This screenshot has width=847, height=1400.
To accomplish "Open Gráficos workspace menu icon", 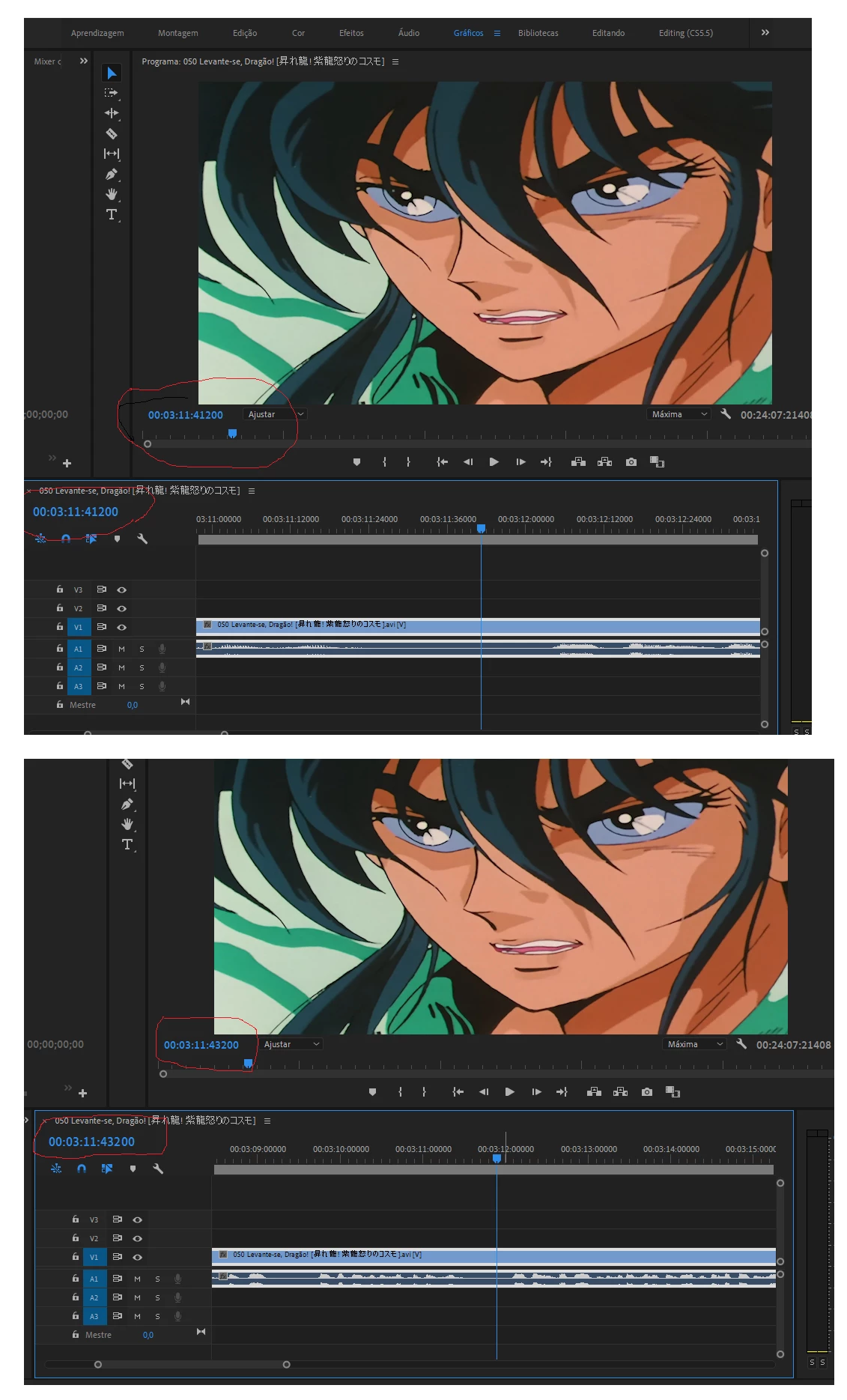I will 497,33.
